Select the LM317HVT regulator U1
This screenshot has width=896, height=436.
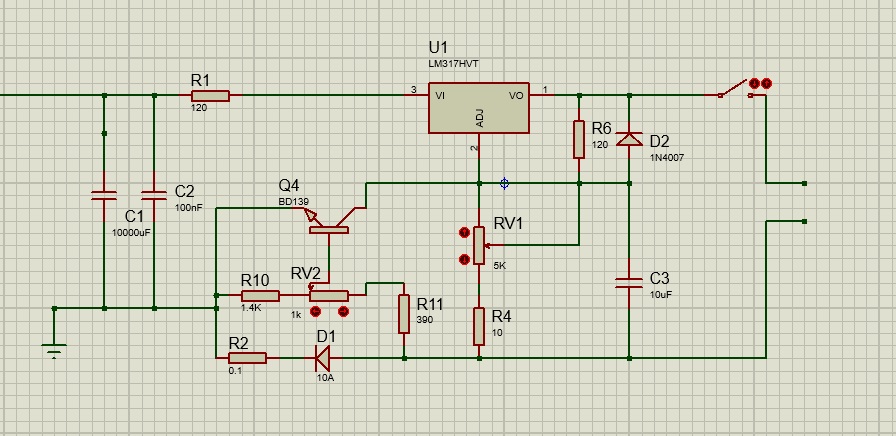[479, 107]
